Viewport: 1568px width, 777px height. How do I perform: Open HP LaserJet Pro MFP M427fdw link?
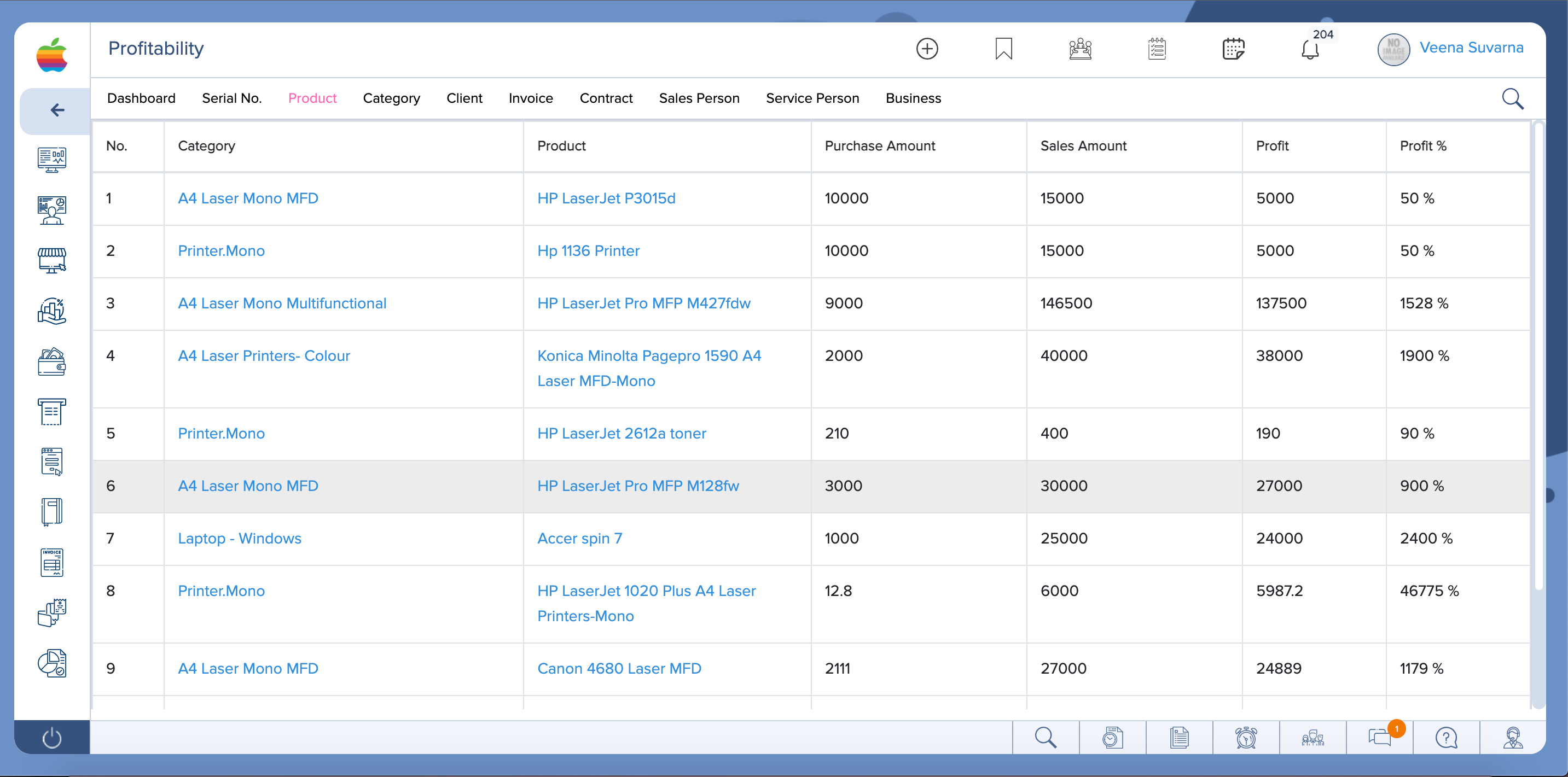coord(644,303)
